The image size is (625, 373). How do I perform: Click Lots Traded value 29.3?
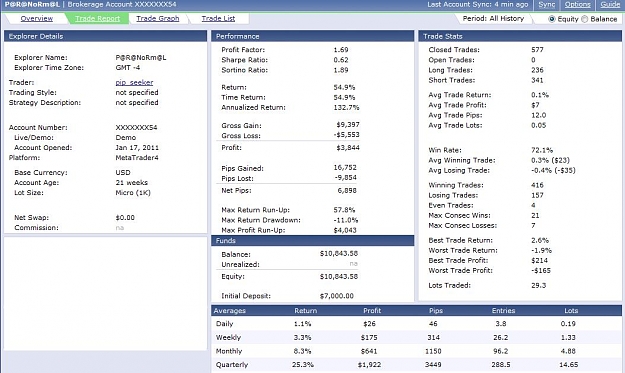(x=539, y=285)
